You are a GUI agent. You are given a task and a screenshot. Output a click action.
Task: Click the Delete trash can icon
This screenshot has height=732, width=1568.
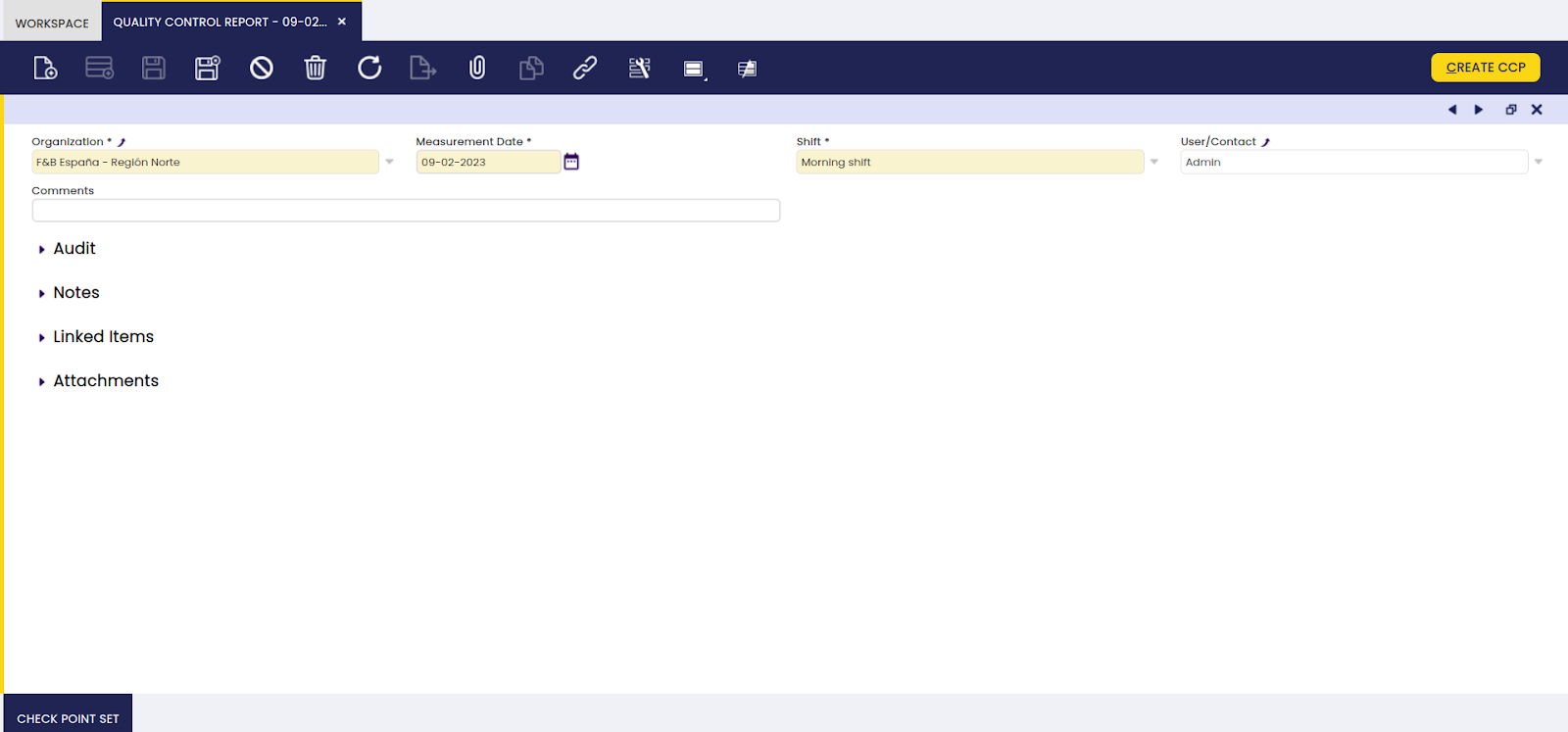(315, 68)
